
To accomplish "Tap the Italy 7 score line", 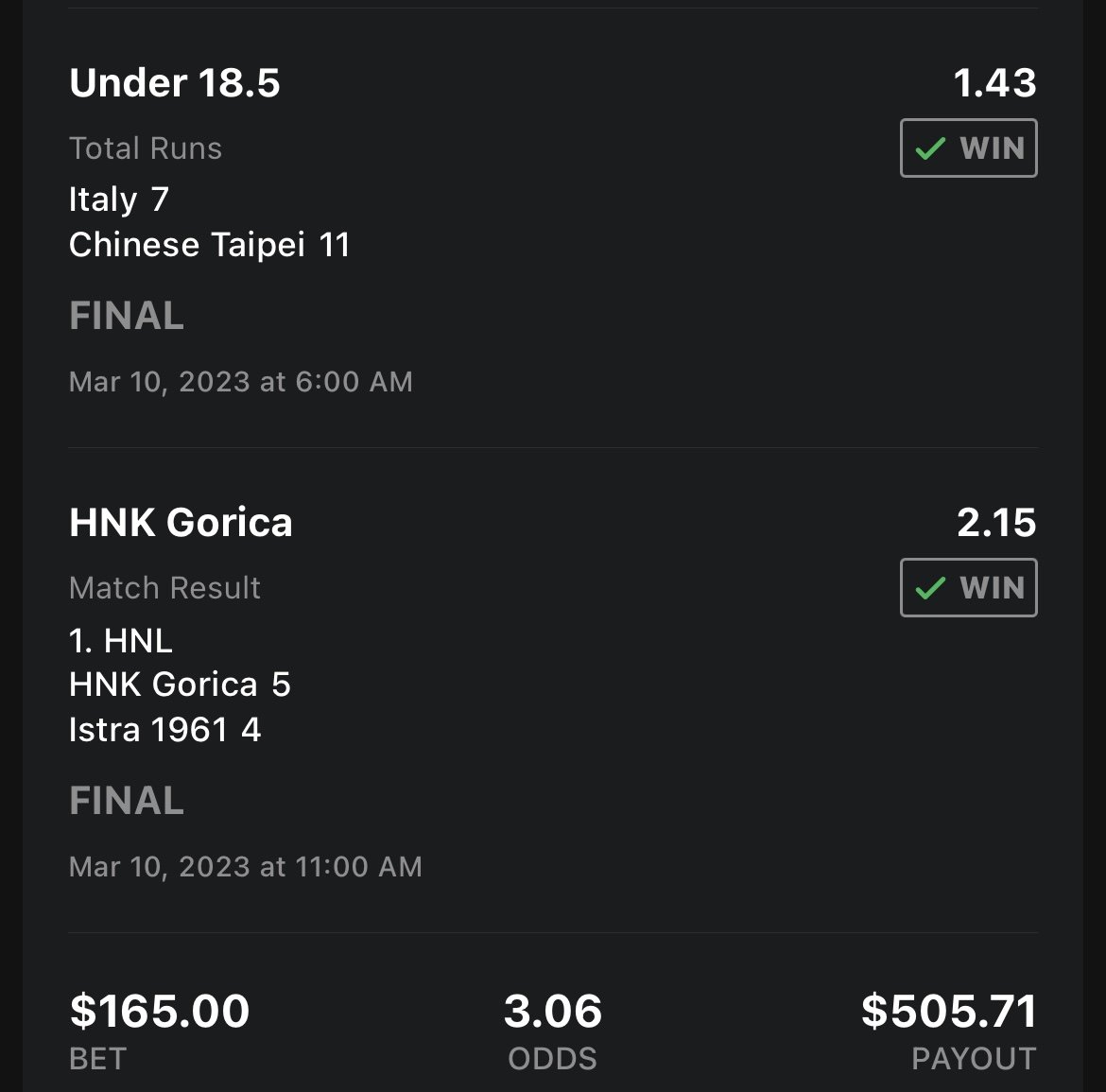I will point(119,199).
